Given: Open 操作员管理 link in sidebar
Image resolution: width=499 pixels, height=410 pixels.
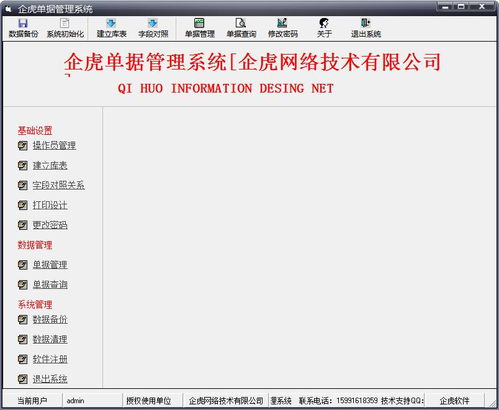Looking at the screenshot, I should pyautogui.click(x=54, y=145).
